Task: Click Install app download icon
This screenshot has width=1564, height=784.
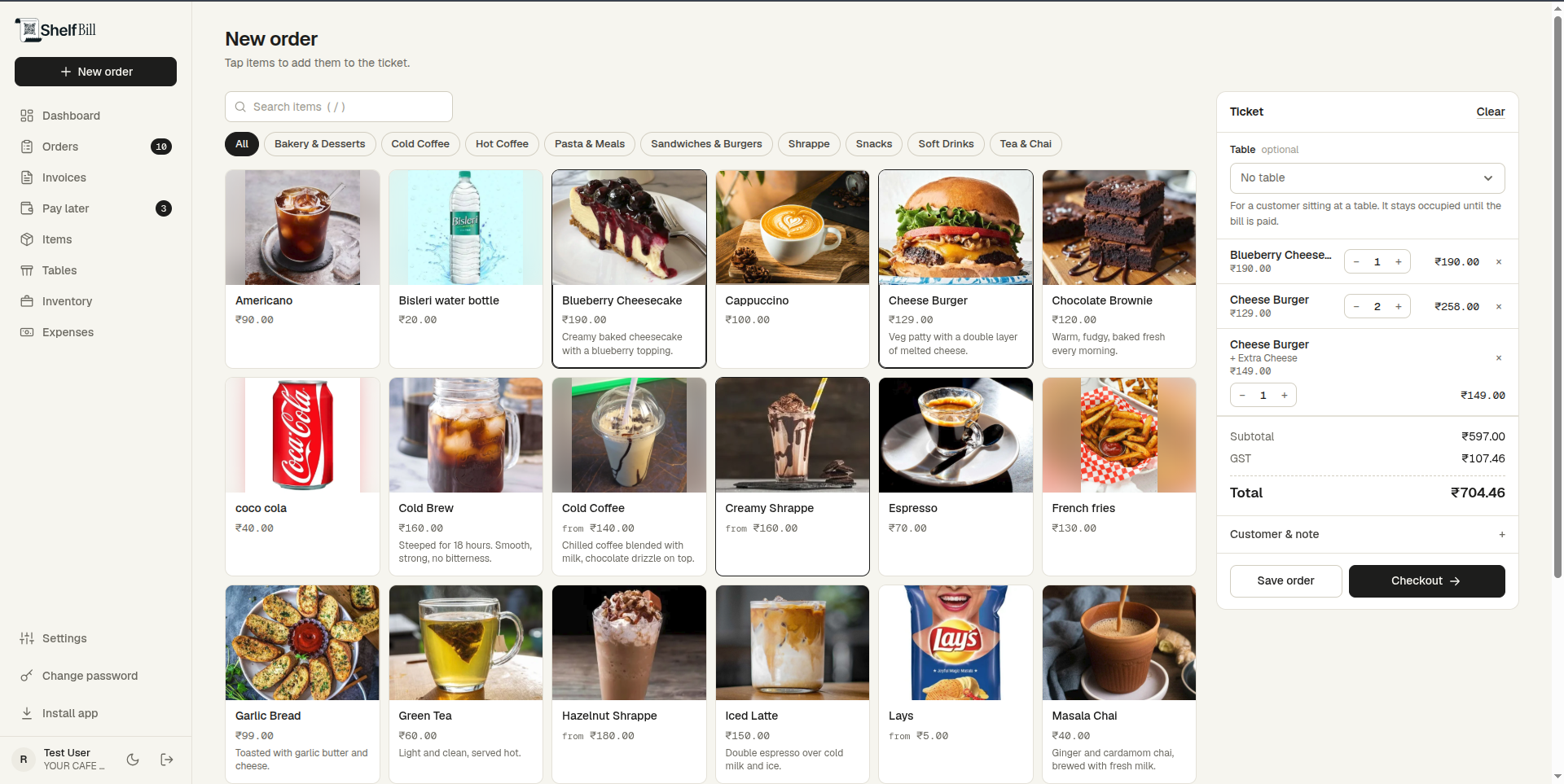Action: click(27, 713)
